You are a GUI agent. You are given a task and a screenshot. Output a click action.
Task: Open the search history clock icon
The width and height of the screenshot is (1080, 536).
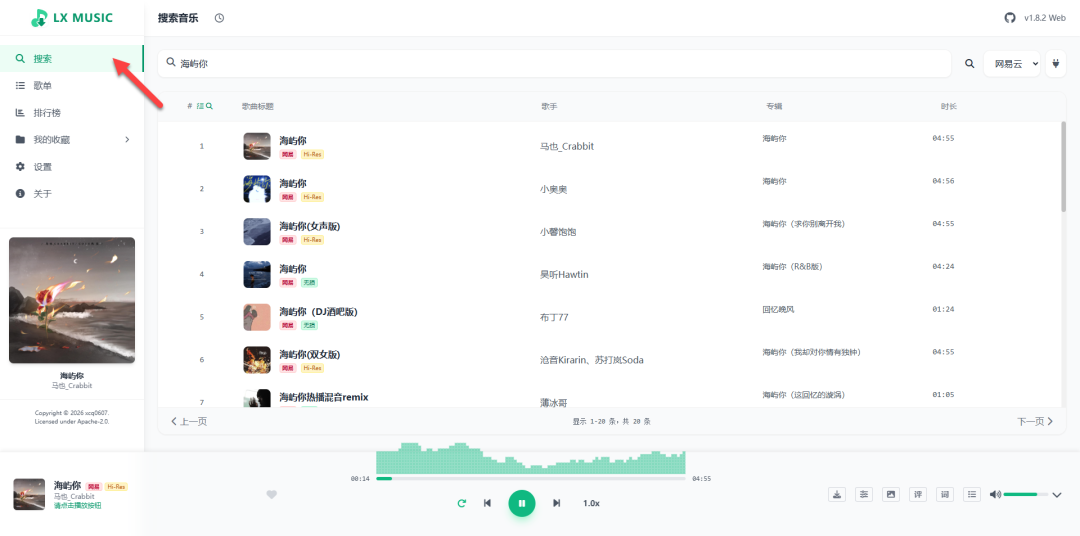point(219,18)
